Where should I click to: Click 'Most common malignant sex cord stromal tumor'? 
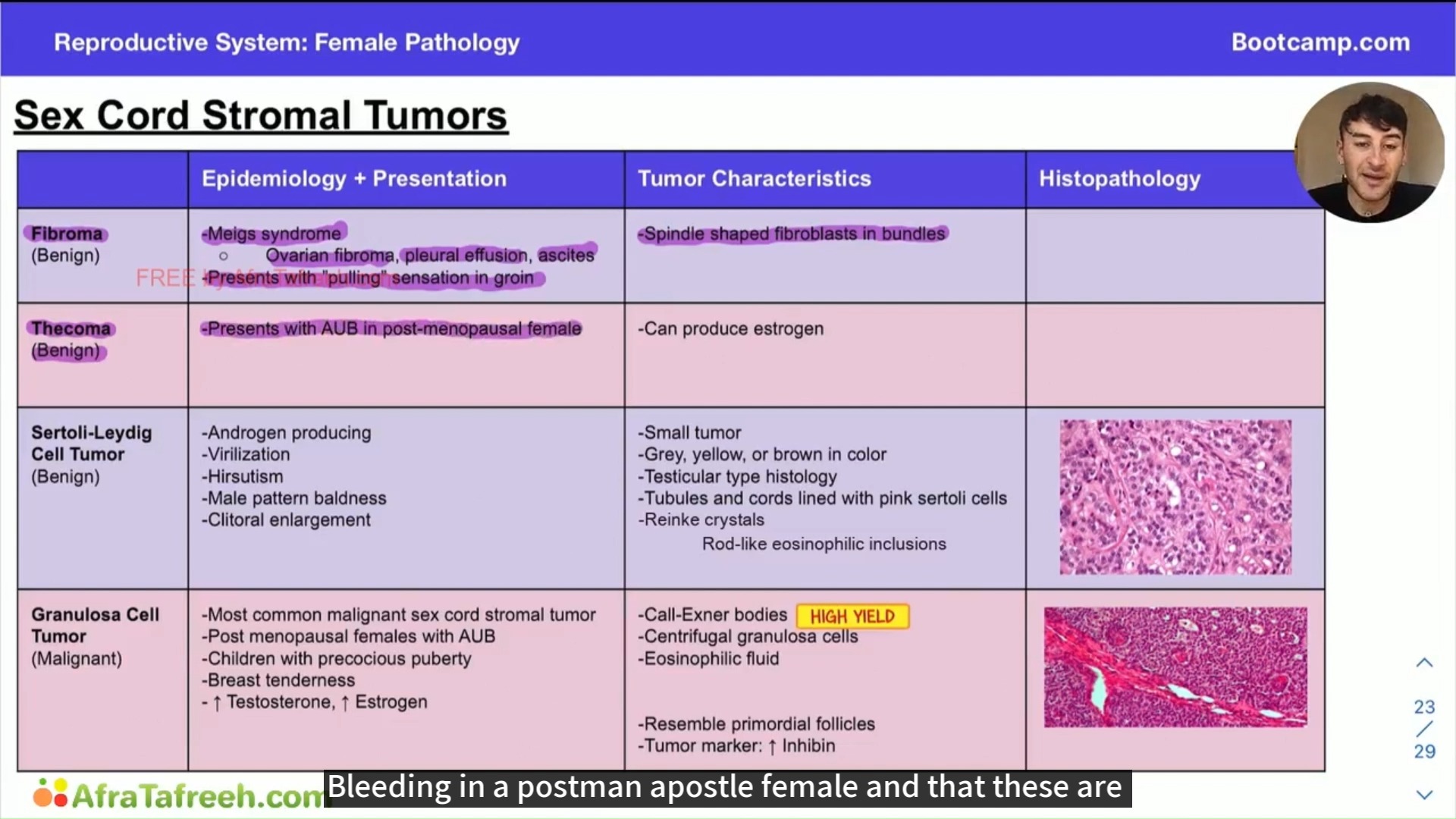point(399,614)
